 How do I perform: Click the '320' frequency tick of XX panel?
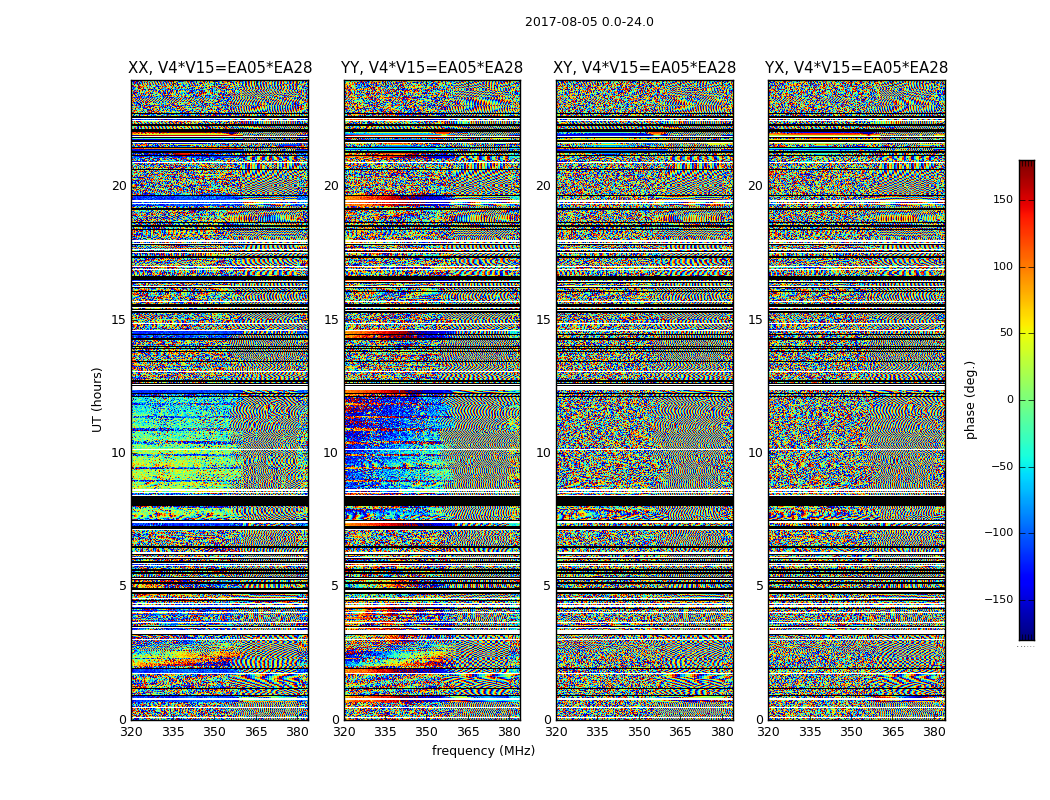132,732
